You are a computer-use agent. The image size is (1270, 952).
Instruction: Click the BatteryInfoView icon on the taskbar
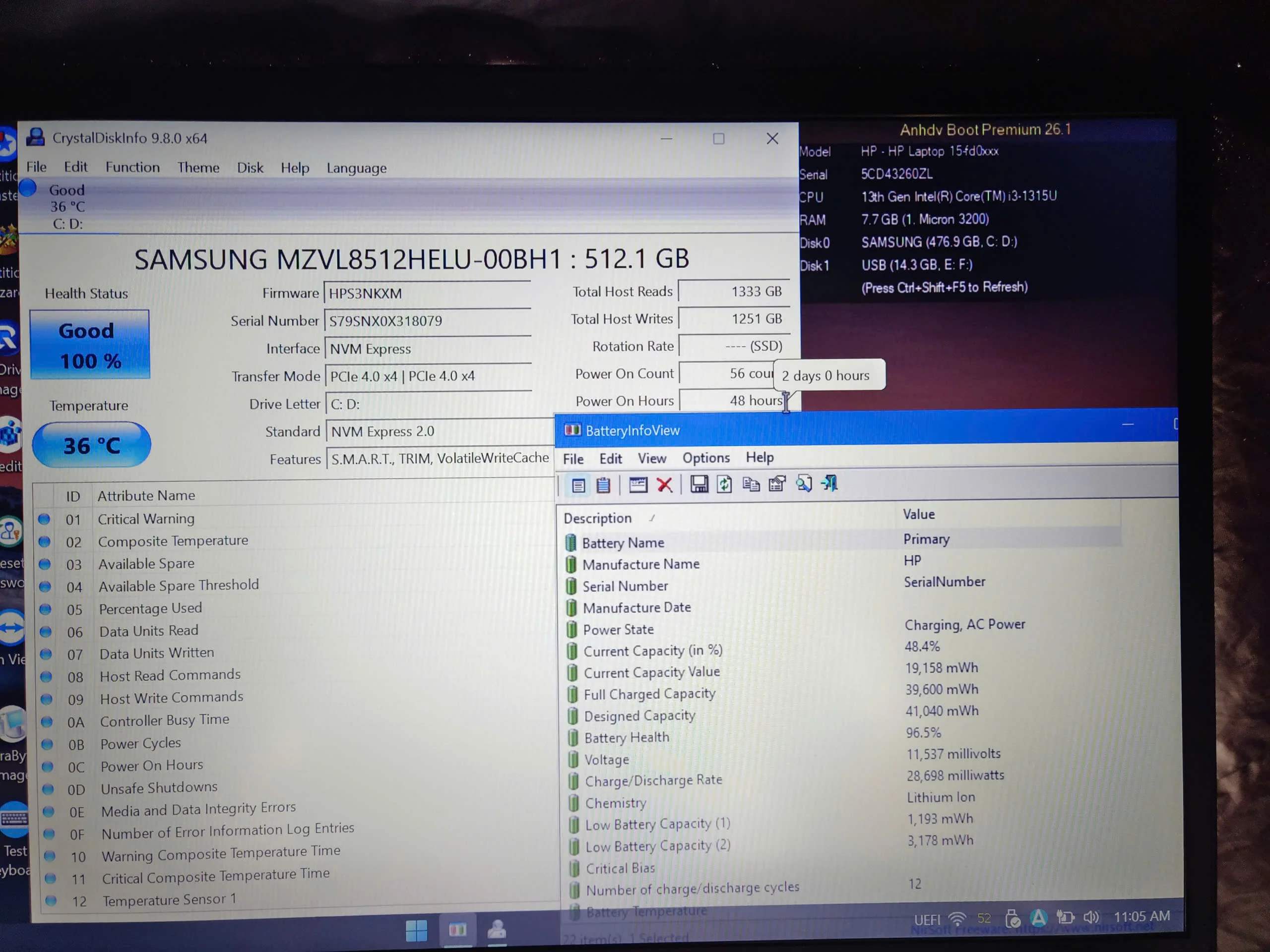tap(457, 930)
